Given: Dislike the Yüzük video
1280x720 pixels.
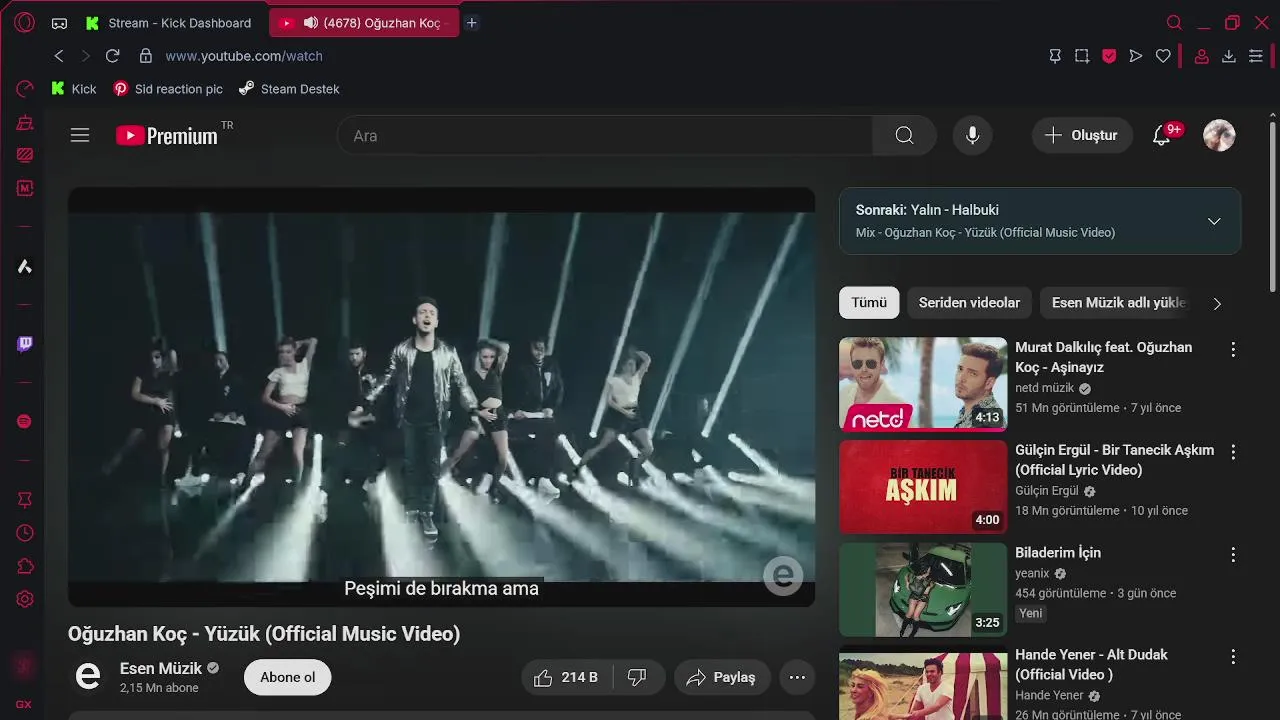Looking at the screenshot, I should (x=637, y=677).
